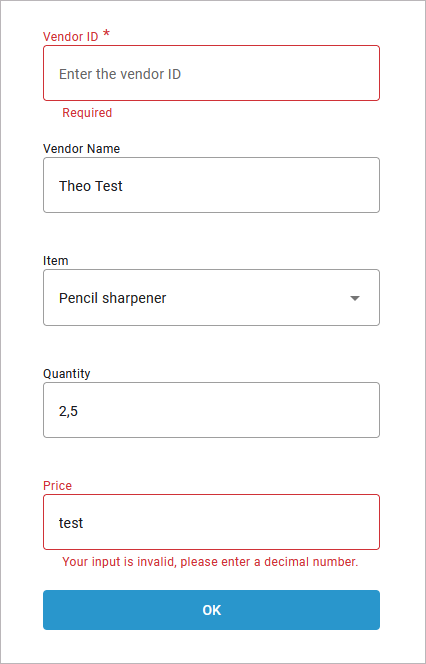
Task: Click the Quantity field showing 2,5
Action: (x=211, y=410)
